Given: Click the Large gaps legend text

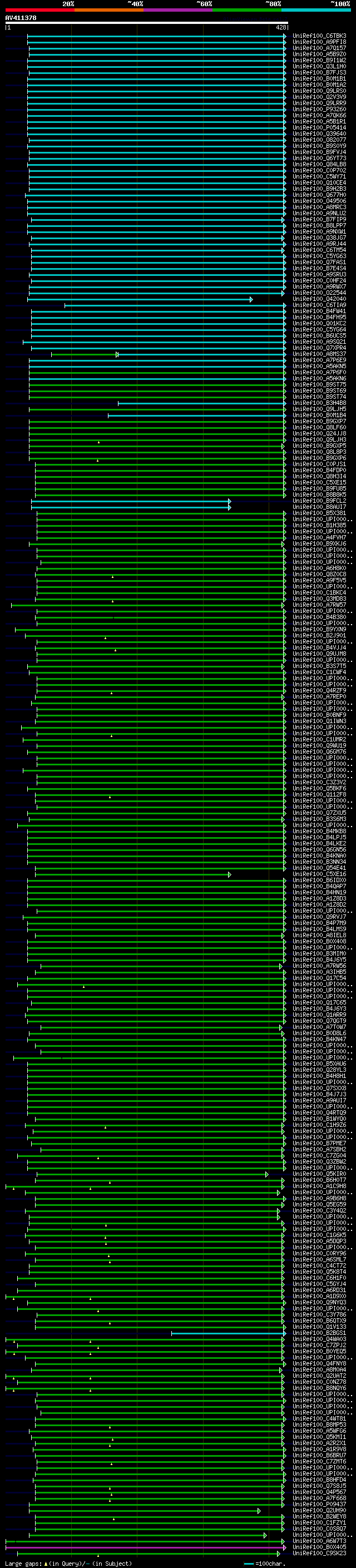Looking at the screenshot, I should (x=68, y=1563).
